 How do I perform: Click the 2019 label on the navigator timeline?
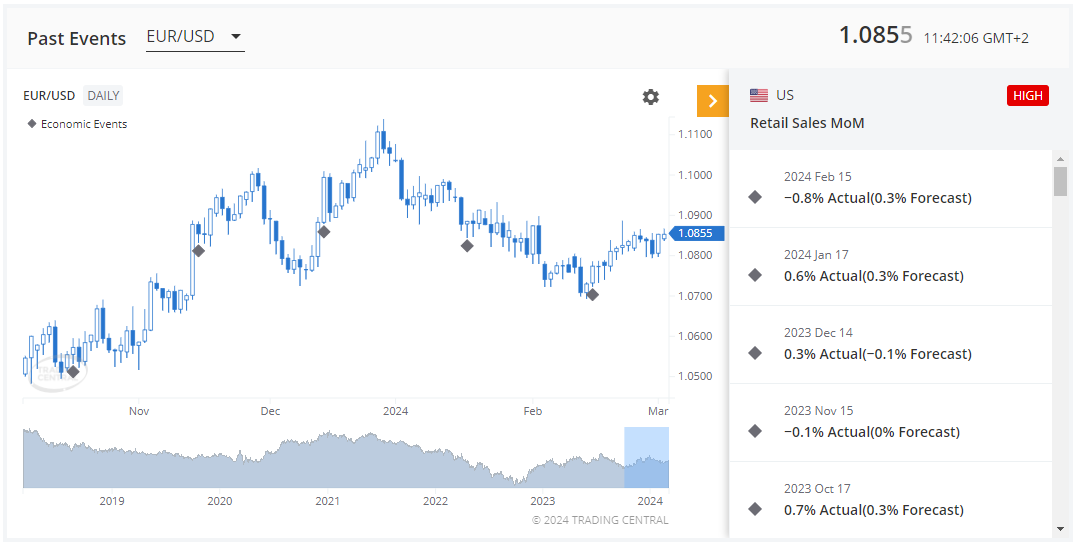(x=112, y=501)
